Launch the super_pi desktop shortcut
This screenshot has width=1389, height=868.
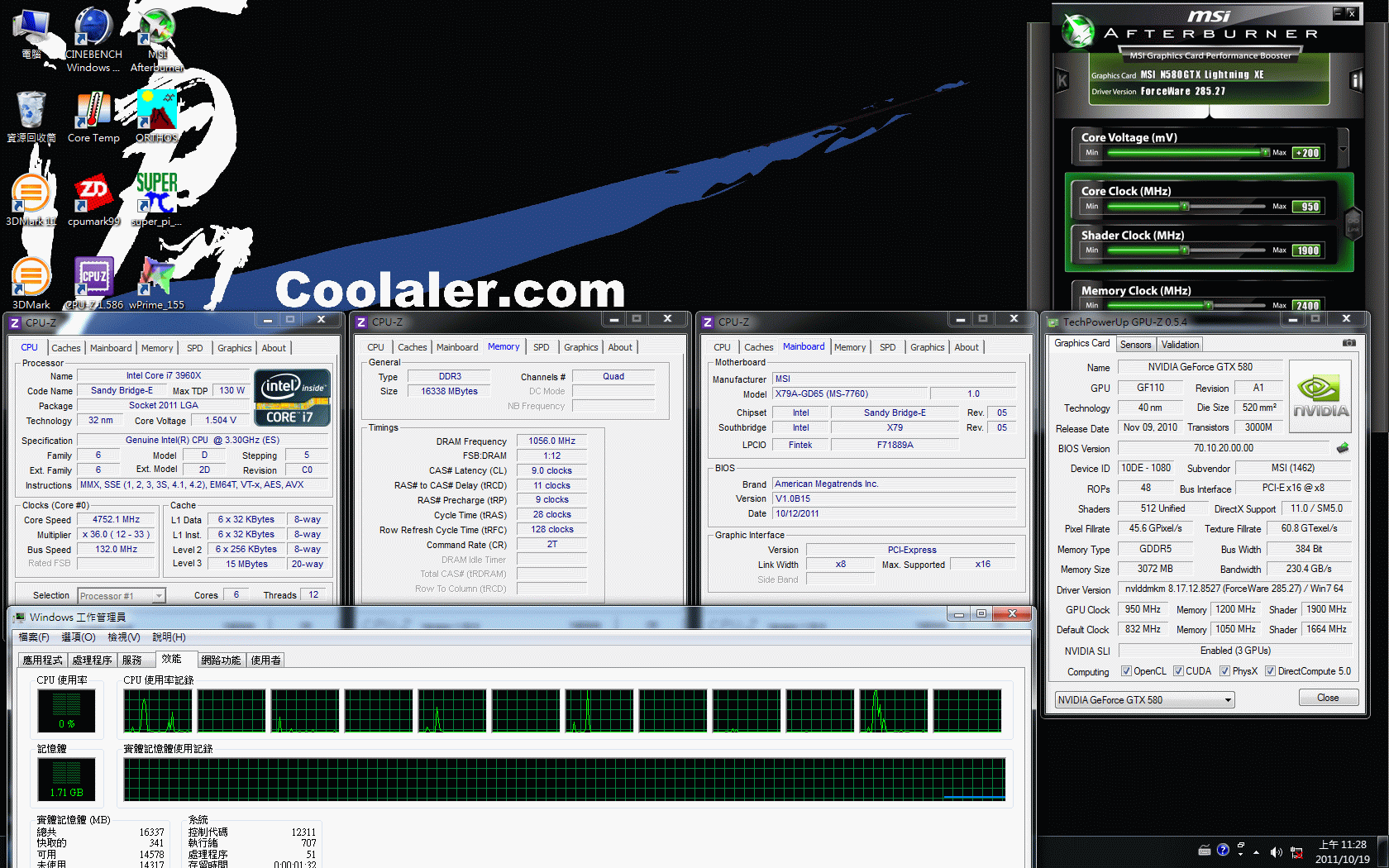157,200
